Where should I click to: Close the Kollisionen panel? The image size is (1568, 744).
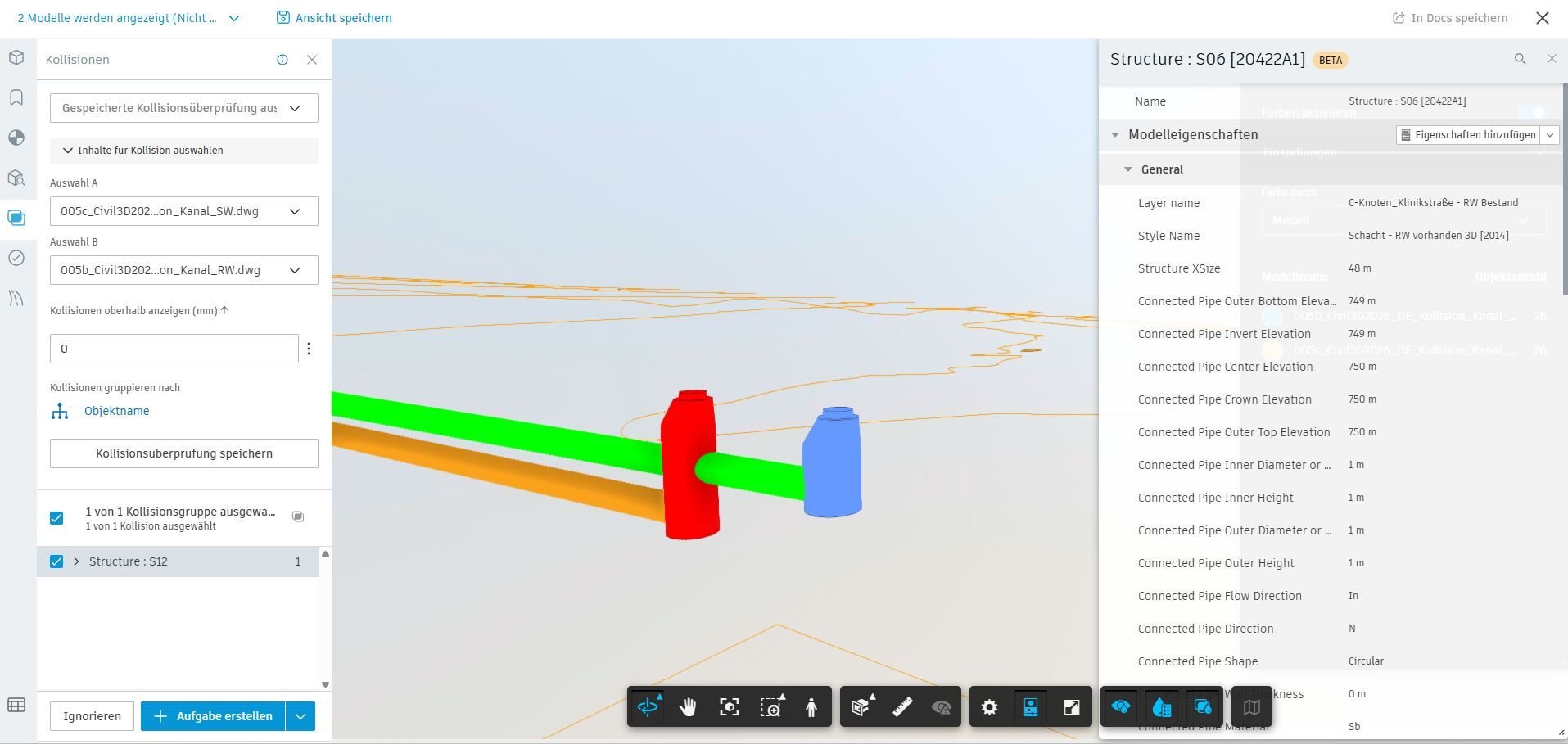tap(312, 60)
